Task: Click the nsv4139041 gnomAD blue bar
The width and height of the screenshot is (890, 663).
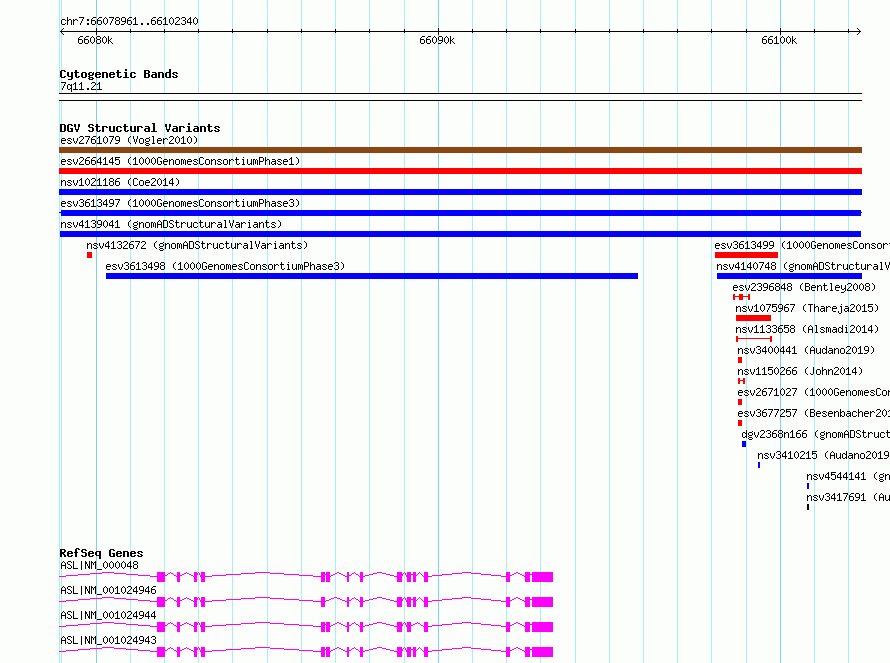Action: tap(460, 234)
